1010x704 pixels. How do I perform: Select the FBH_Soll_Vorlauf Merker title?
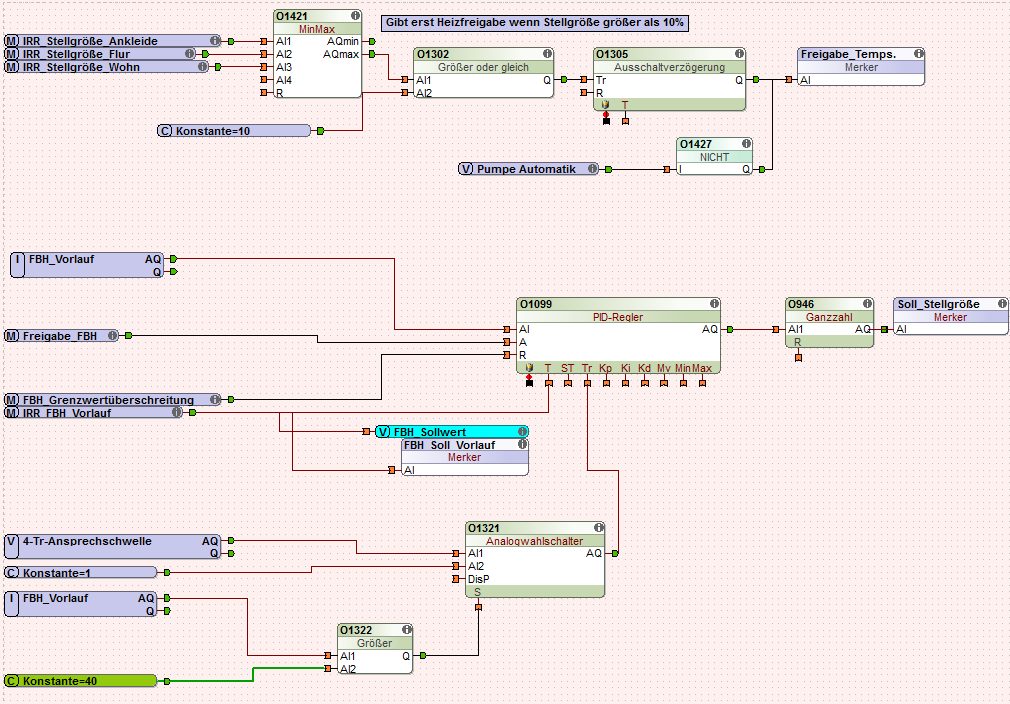coord(450,445)
